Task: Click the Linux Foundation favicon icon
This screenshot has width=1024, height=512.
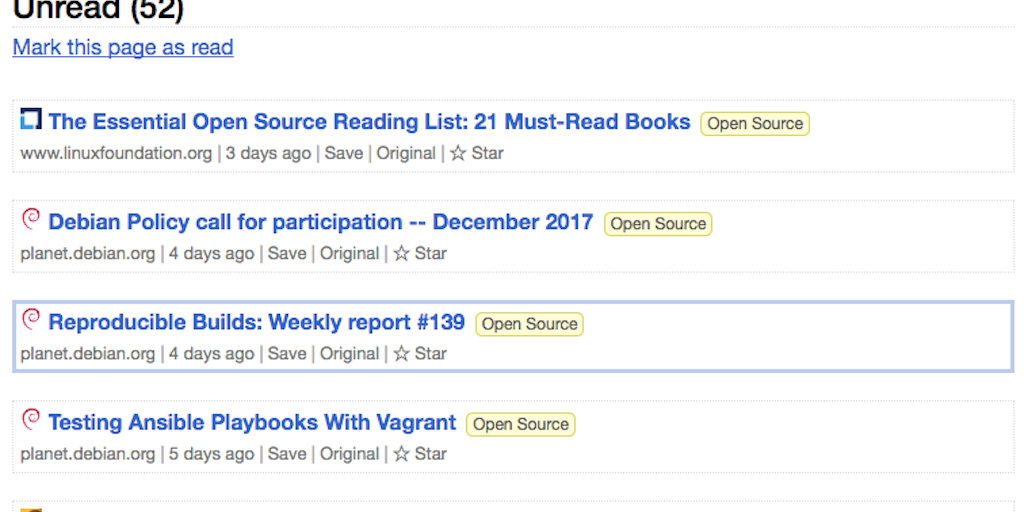Action: (31, 120)
